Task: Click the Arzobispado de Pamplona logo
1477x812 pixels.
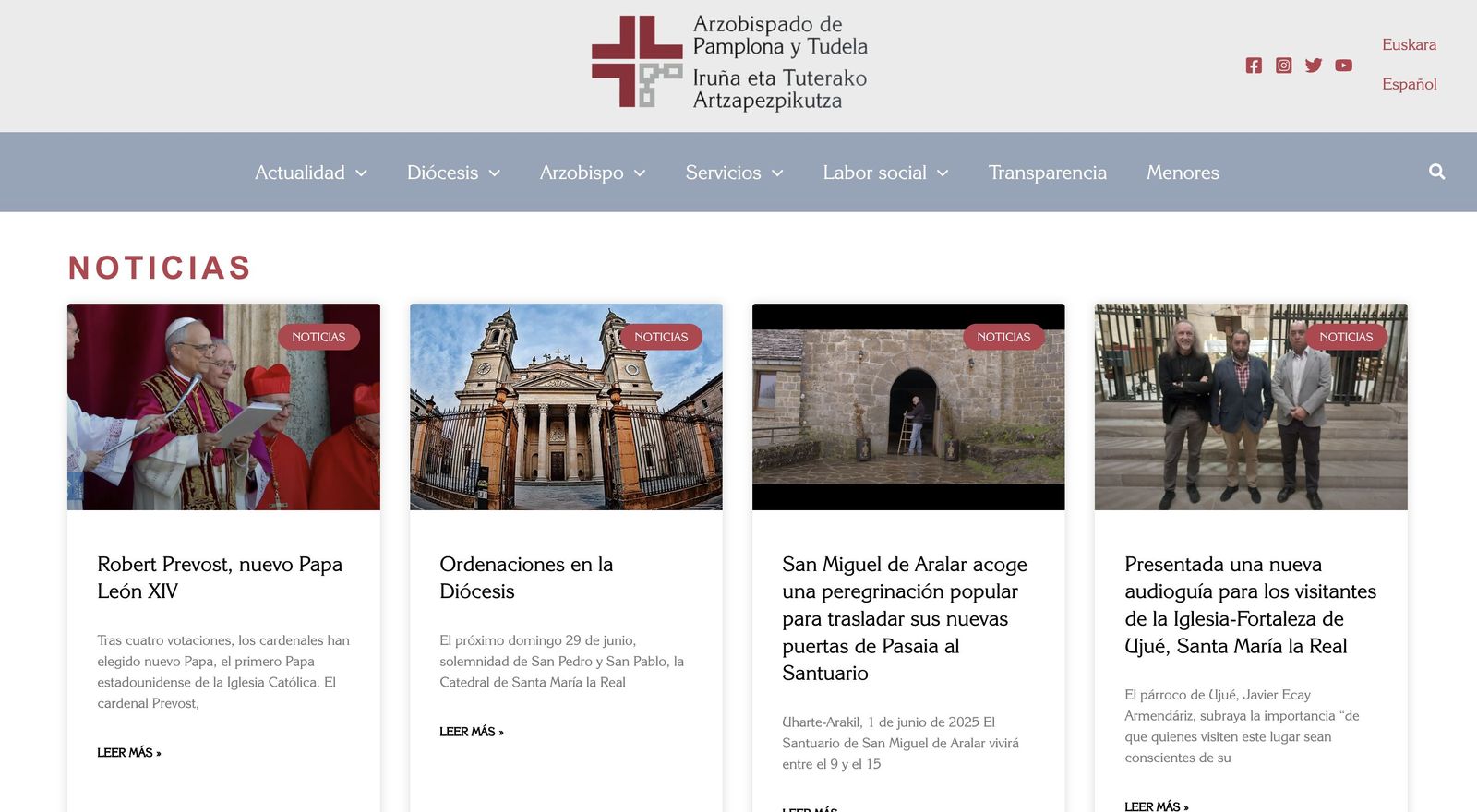Action: point(729,63)
